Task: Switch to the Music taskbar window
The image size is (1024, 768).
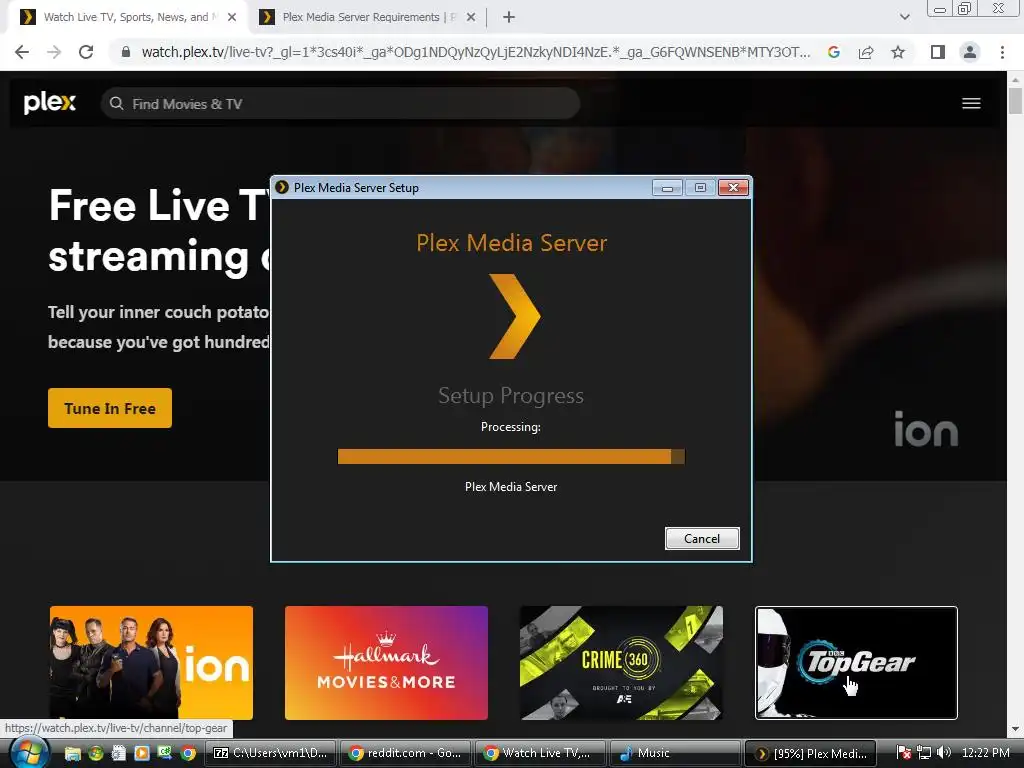Action: pyautogui.click(x=675, y=753)
